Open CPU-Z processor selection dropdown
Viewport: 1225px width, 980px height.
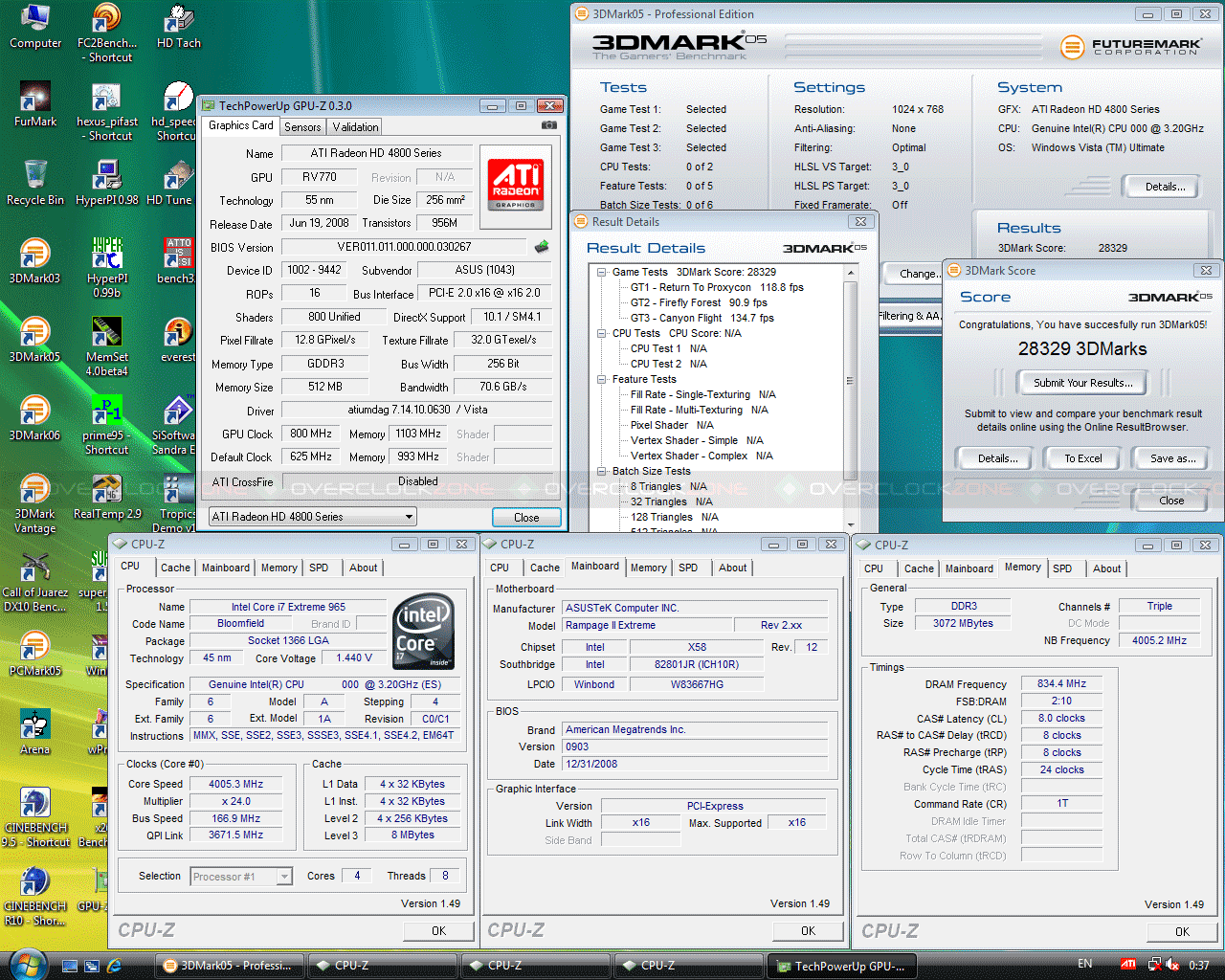241,877
